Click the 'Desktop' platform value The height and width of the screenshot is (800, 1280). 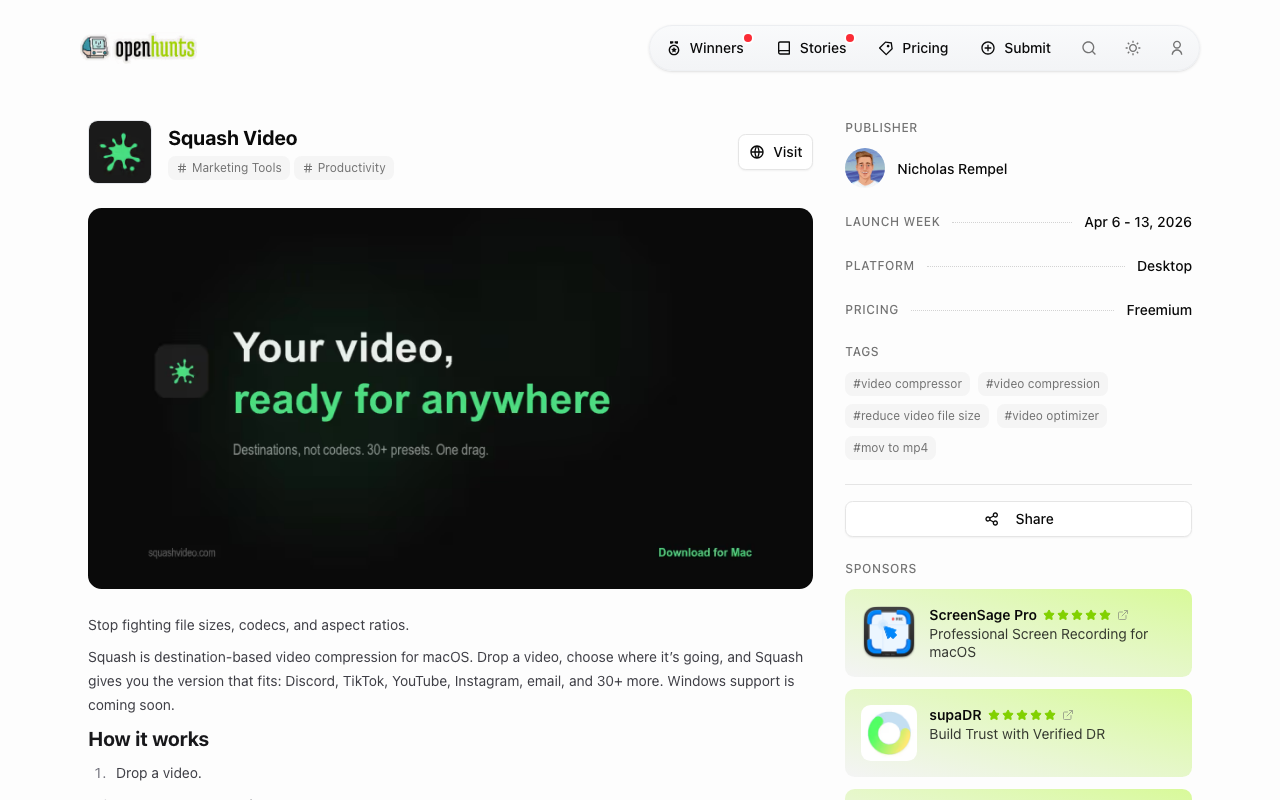(x=1164, y=266)
